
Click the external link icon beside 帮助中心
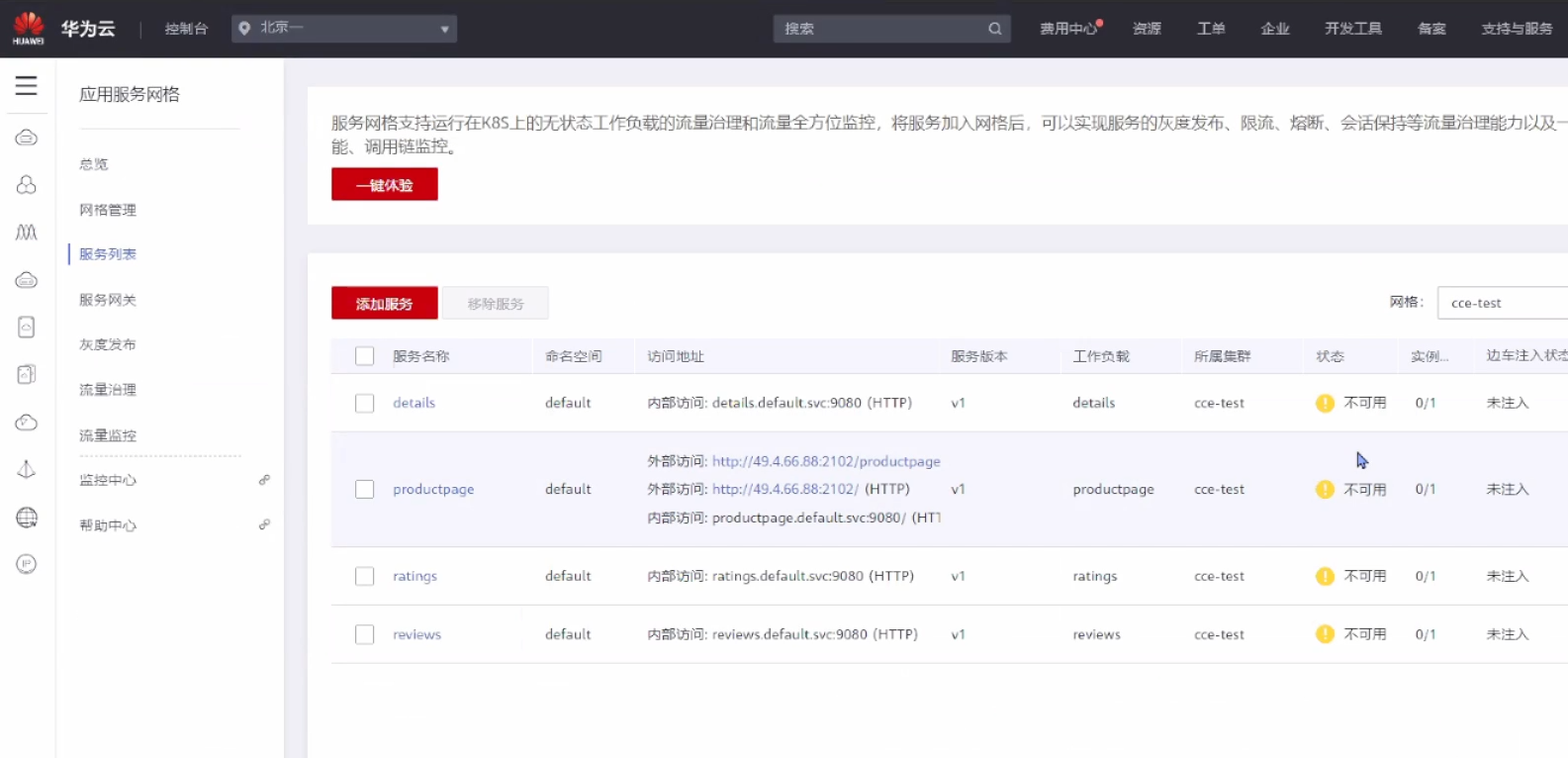coord(264,524)
